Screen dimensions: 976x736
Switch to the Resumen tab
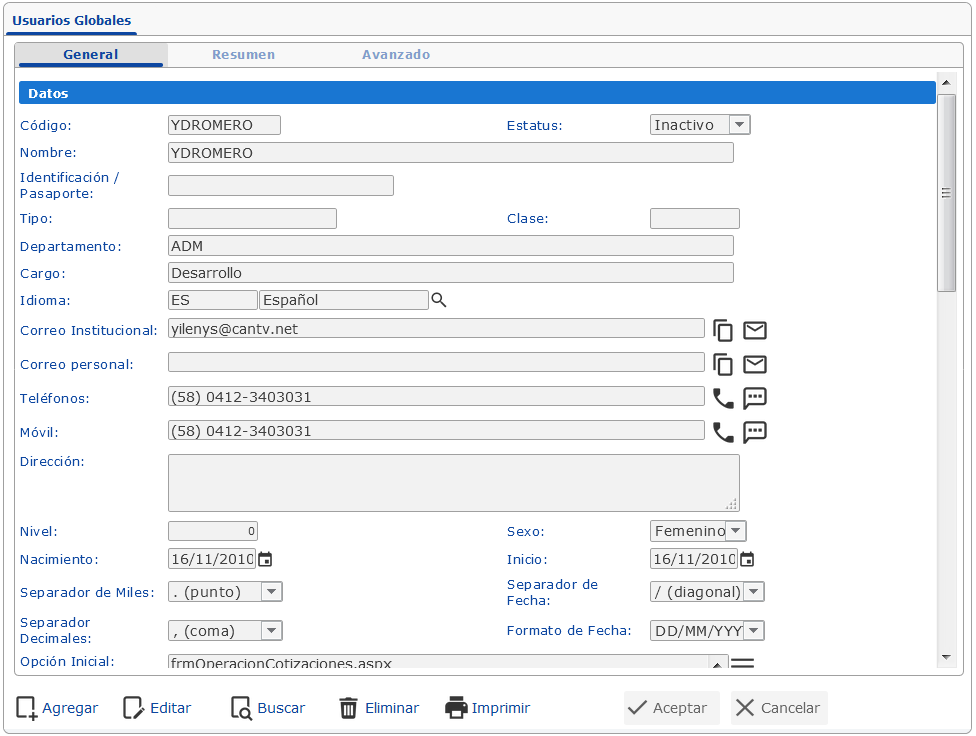243,55
